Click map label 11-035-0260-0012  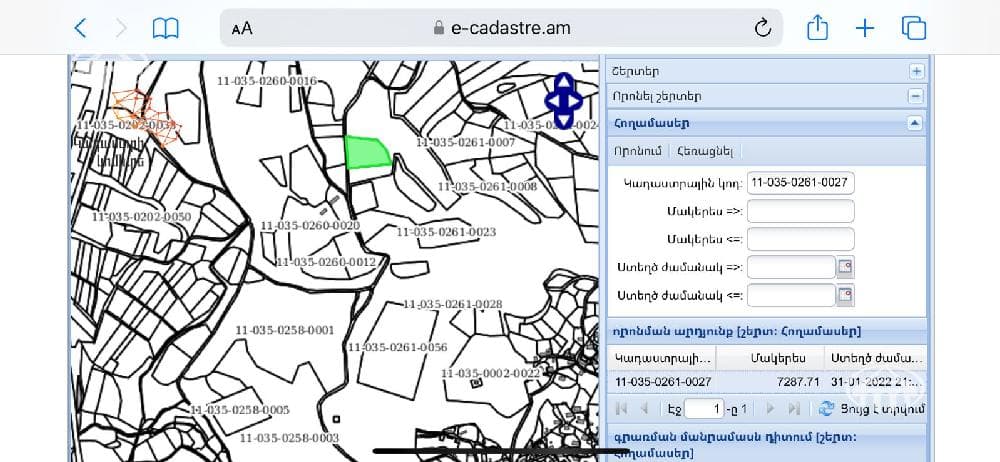coord(326,262)
